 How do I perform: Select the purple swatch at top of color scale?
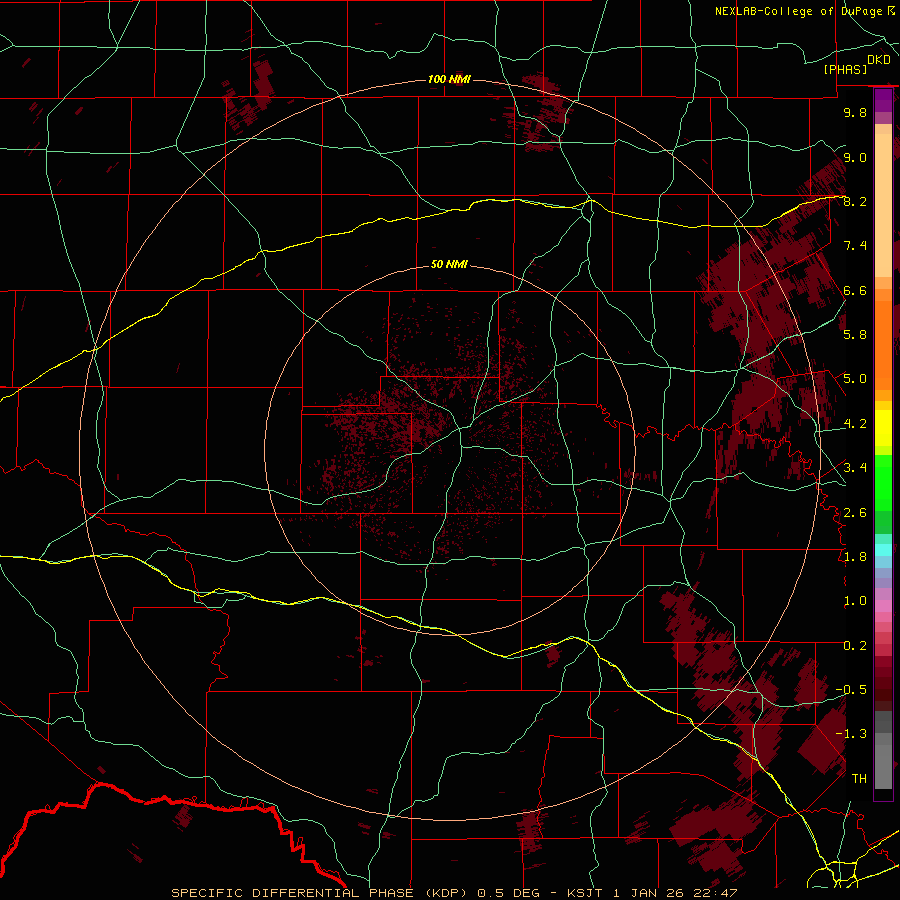click(x=883, y=100)
